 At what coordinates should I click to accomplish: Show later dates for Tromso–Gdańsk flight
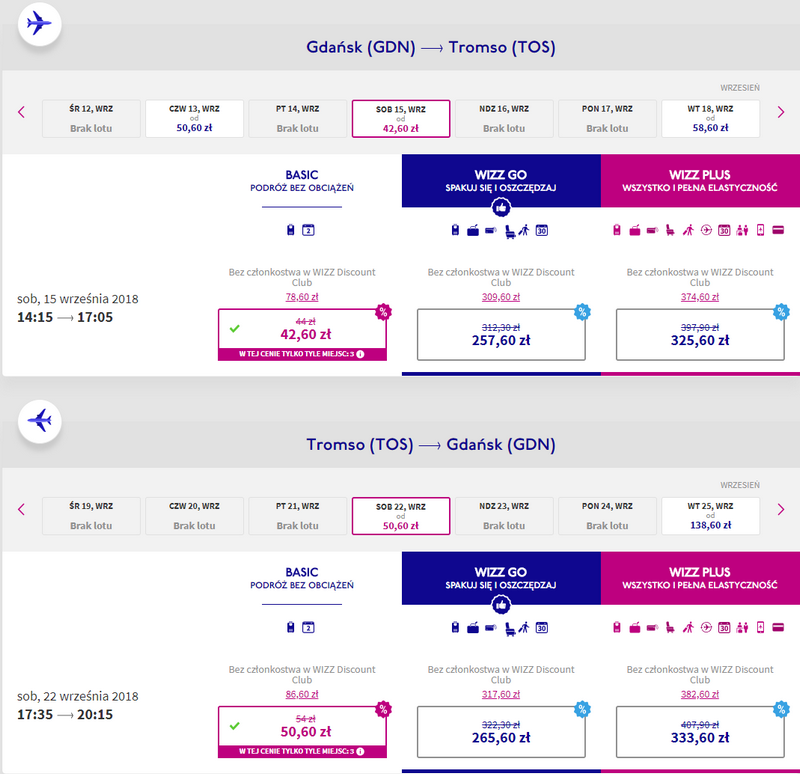(781, 509)
